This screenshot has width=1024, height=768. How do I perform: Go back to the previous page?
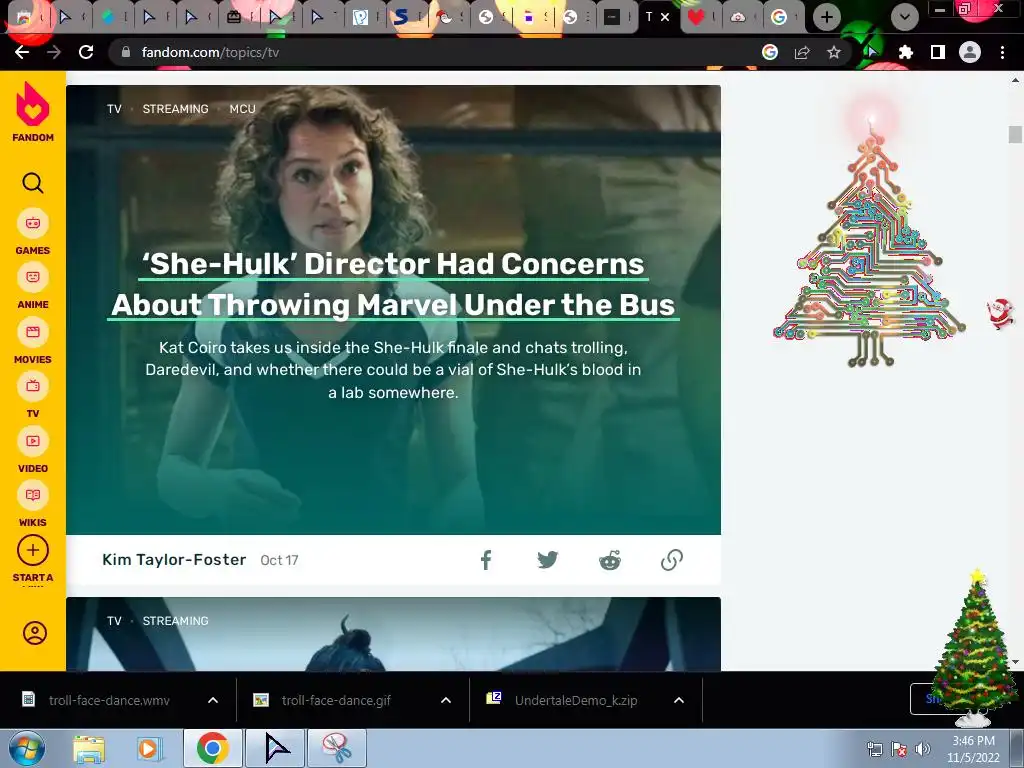[x=22, y=52]
